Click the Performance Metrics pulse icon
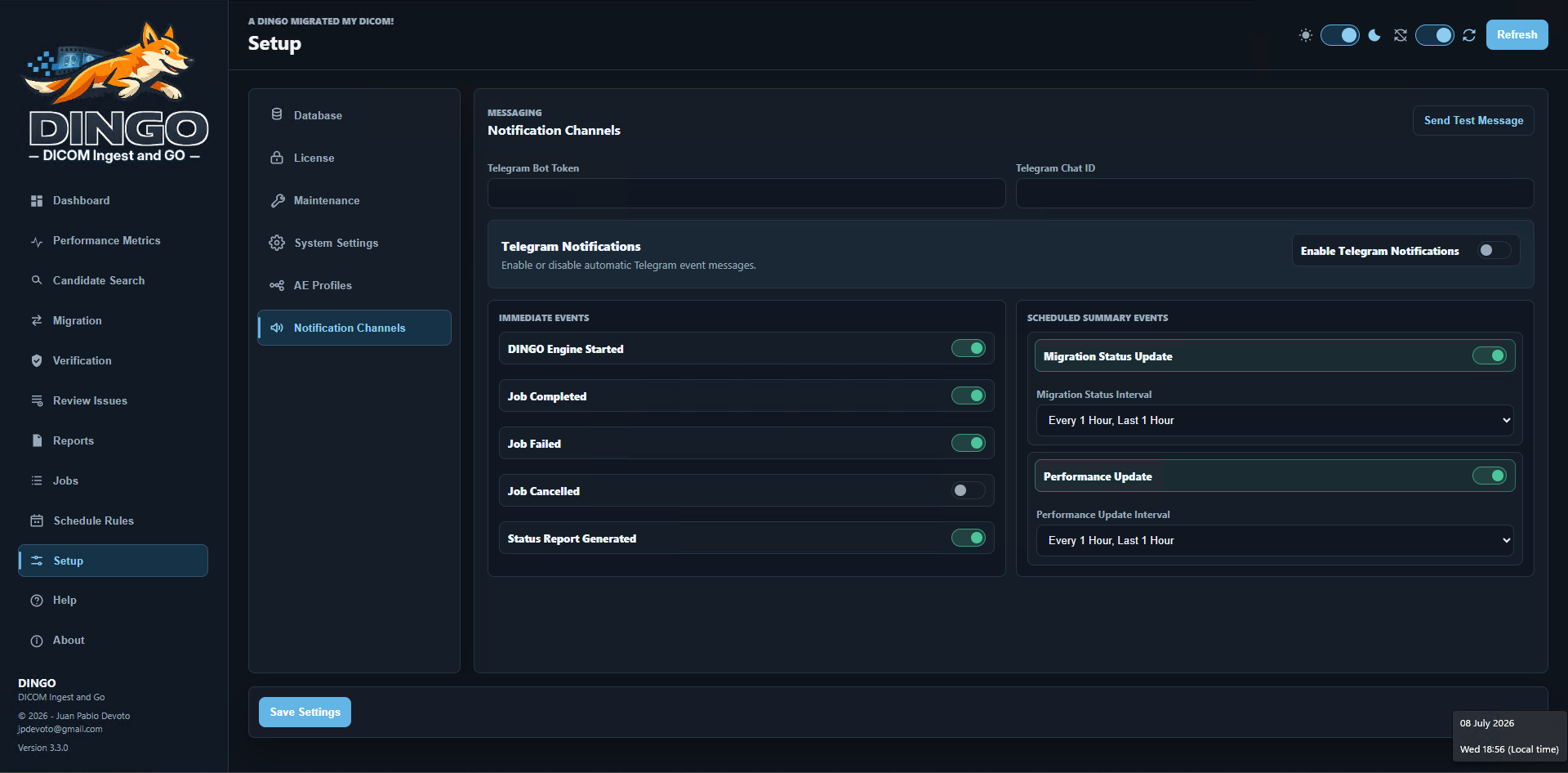 tap(37, 241)
